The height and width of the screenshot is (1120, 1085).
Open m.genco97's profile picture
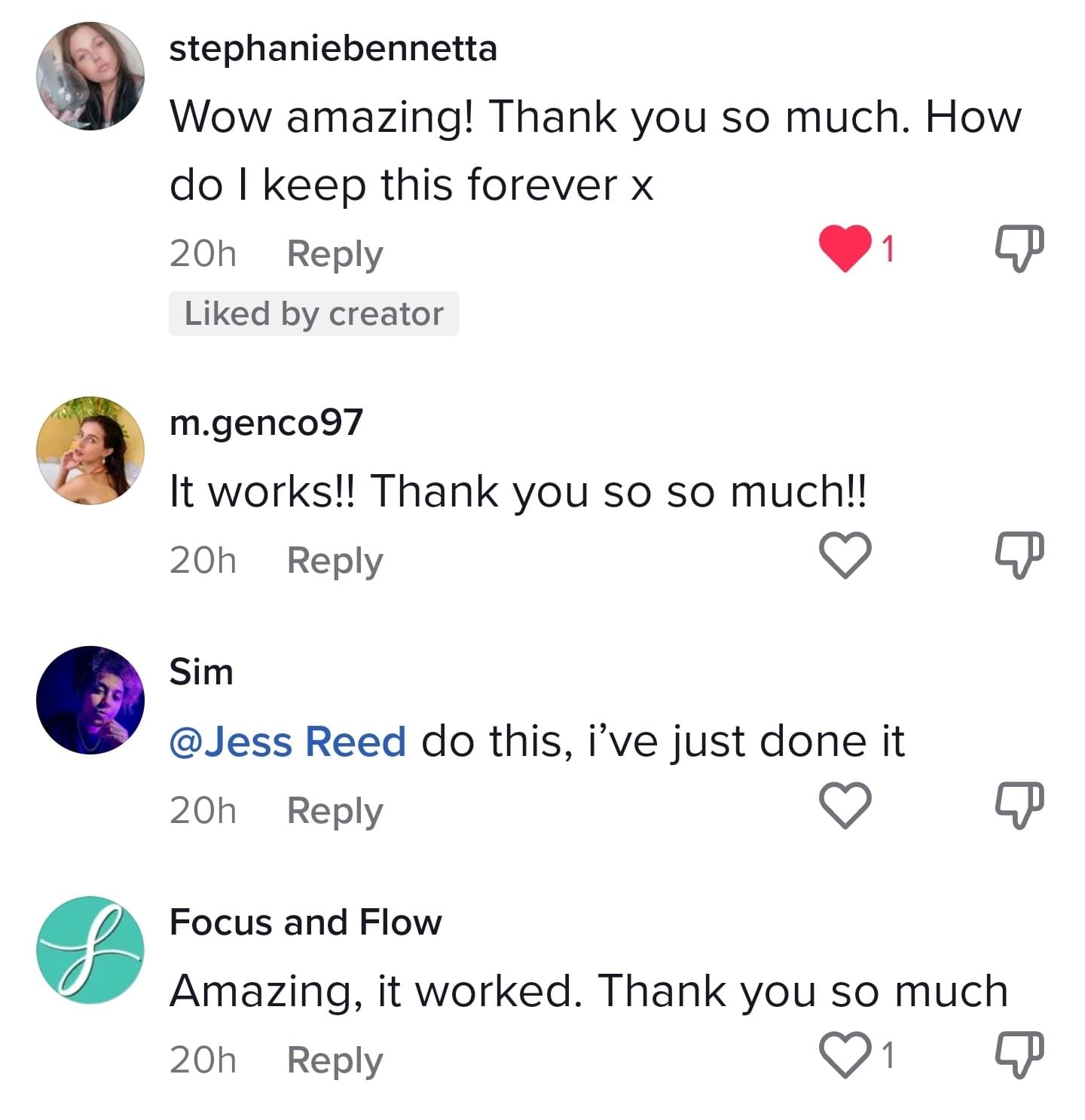point(90,450)
